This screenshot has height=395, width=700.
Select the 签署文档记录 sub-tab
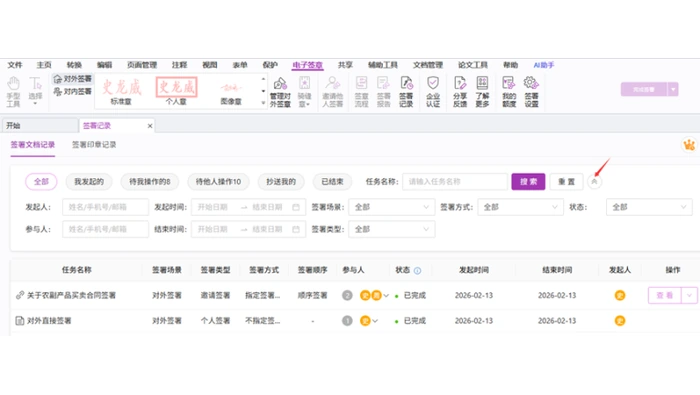tap(33, 145)
